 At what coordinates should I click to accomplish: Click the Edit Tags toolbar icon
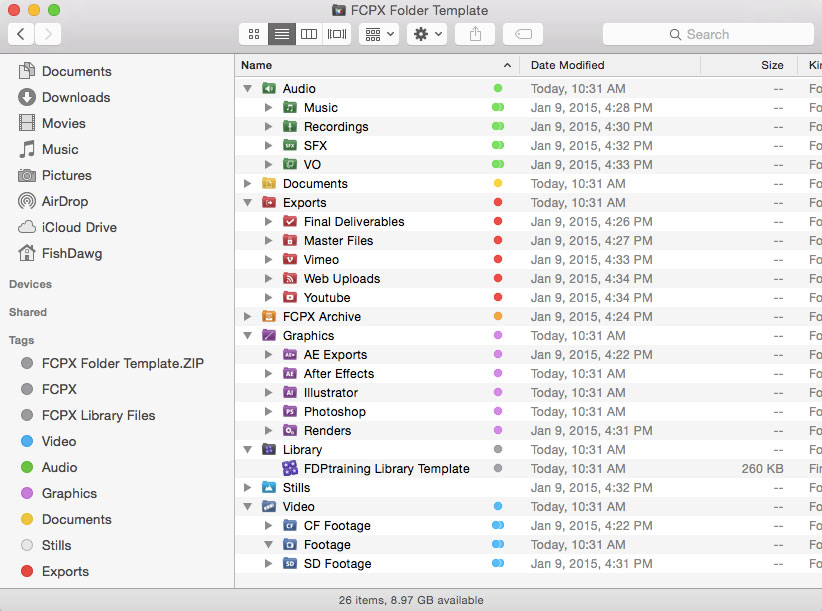[x=523, y=34]
